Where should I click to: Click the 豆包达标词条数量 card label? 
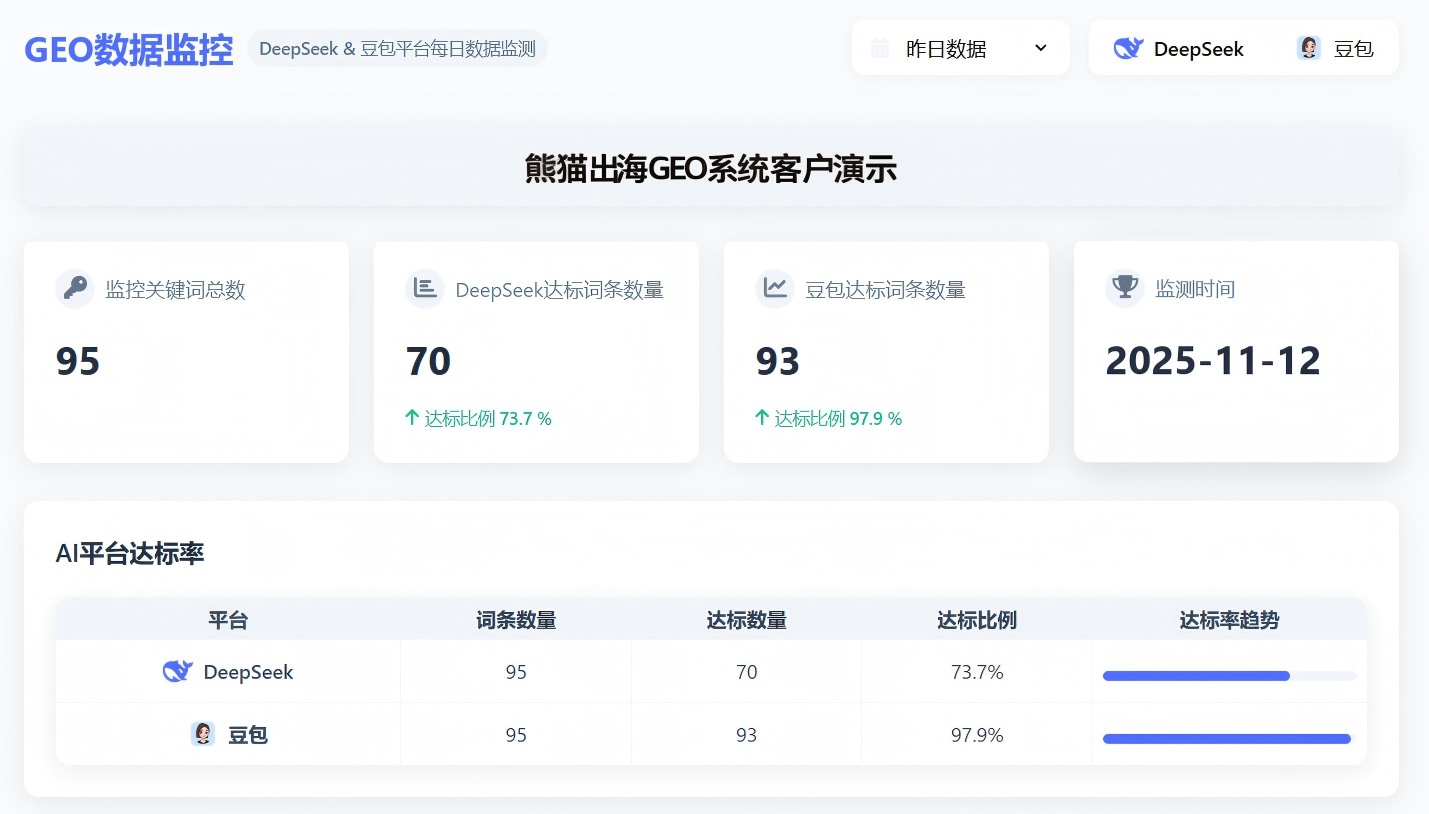tap(885, 290)
